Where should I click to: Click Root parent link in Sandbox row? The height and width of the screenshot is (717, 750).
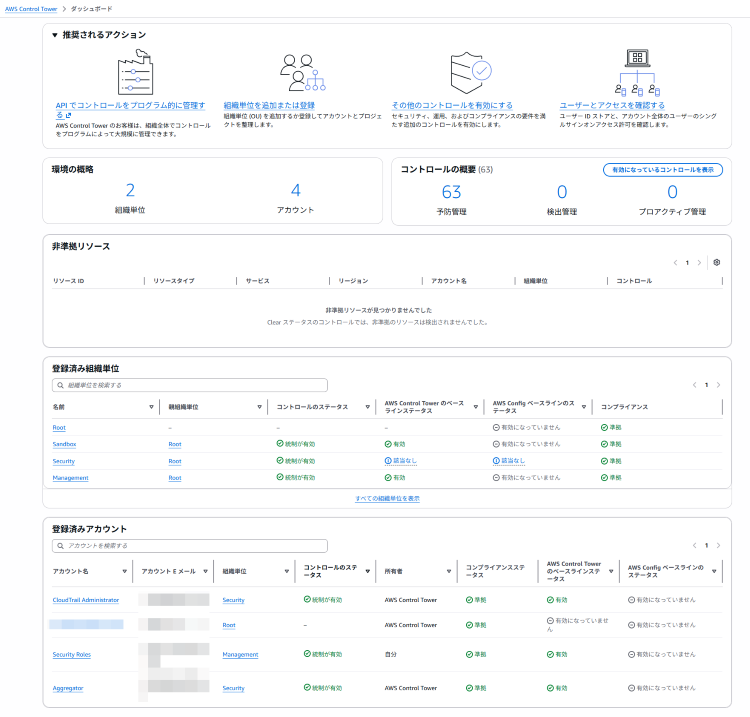[x=175, y=444]
